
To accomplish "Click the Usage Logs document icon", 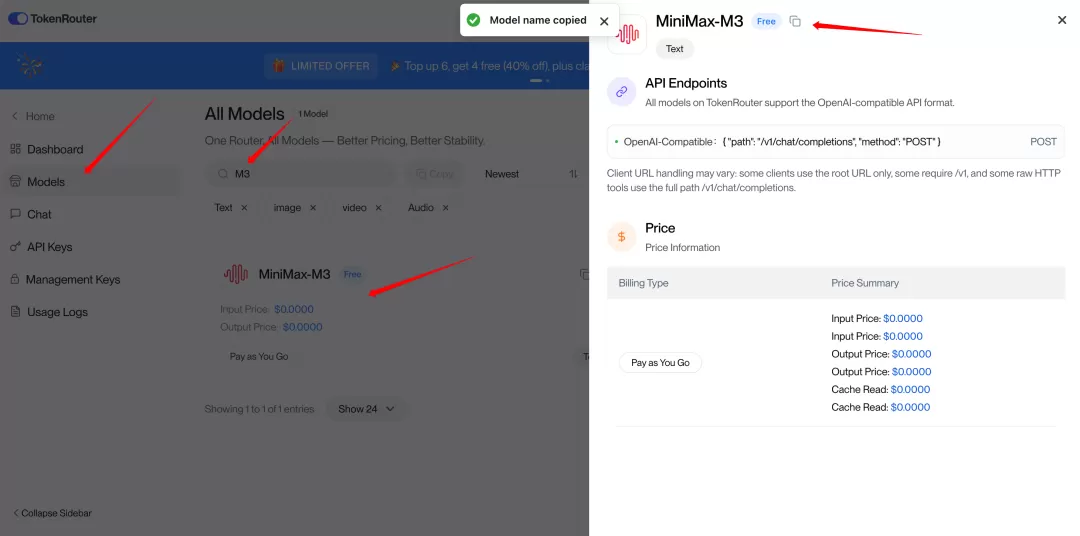I will [15, 312].
